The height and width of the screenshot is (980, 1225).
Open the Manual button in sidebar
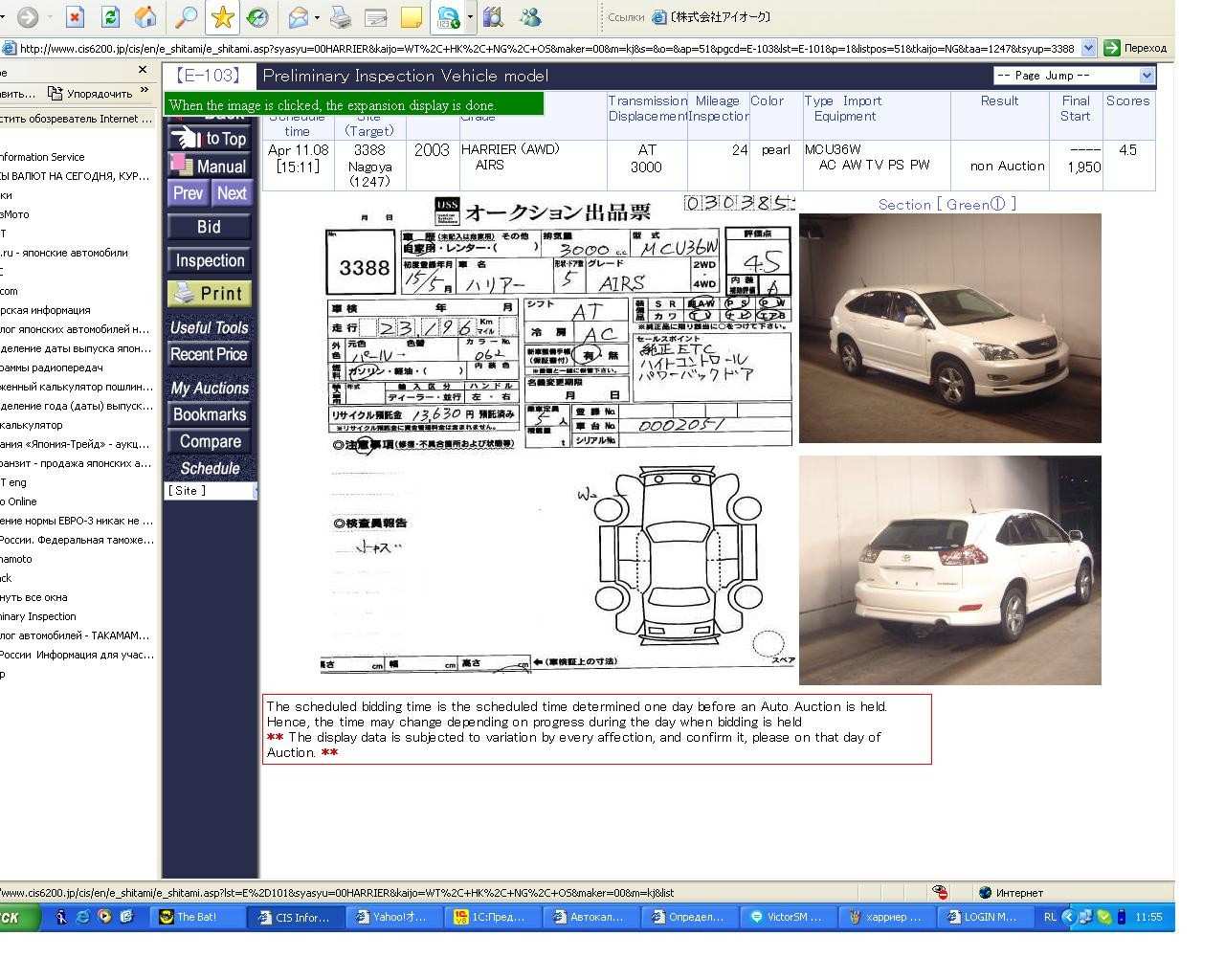tap(210, 166)
